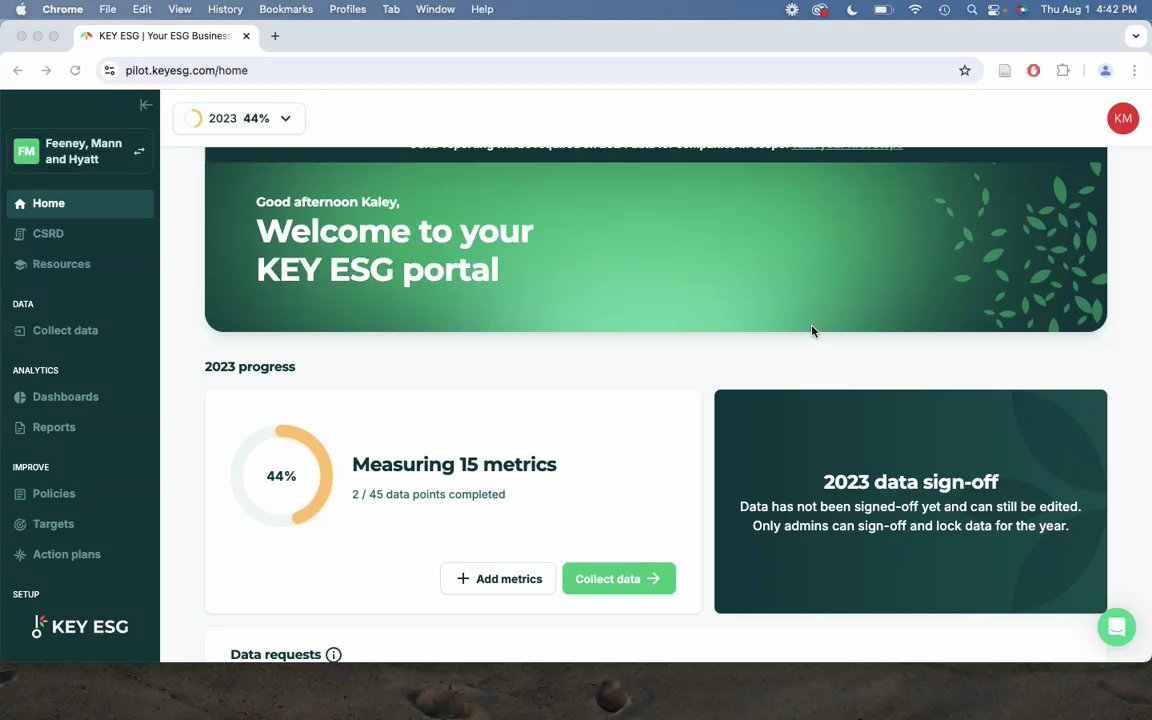This screenshot has height=720, width=1152.
Task: Collapse the sidebar with arrow icon
Action: point(145,105)
